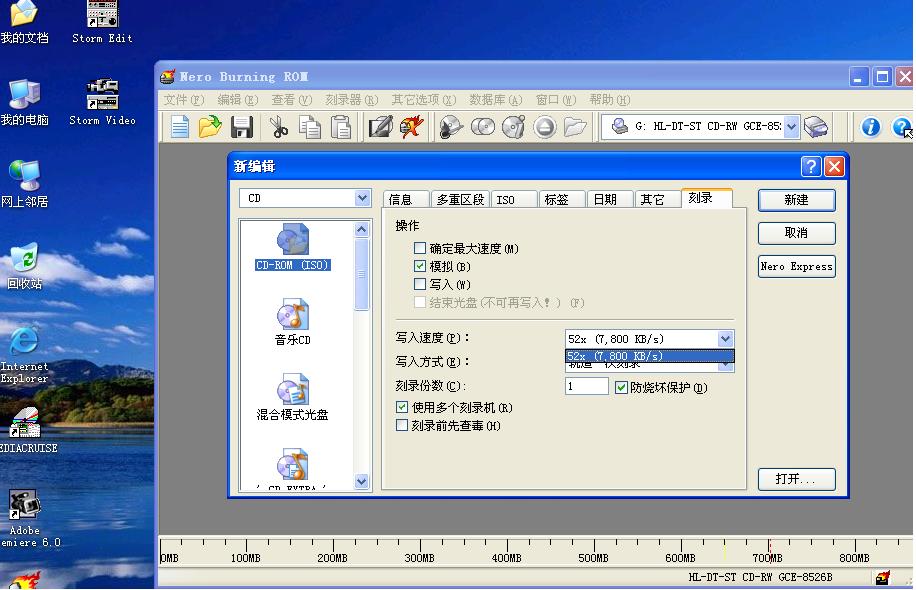The image size is (916, 590).
Task: Click the Copy CD twin-disc icon
Action: [483, 127]
